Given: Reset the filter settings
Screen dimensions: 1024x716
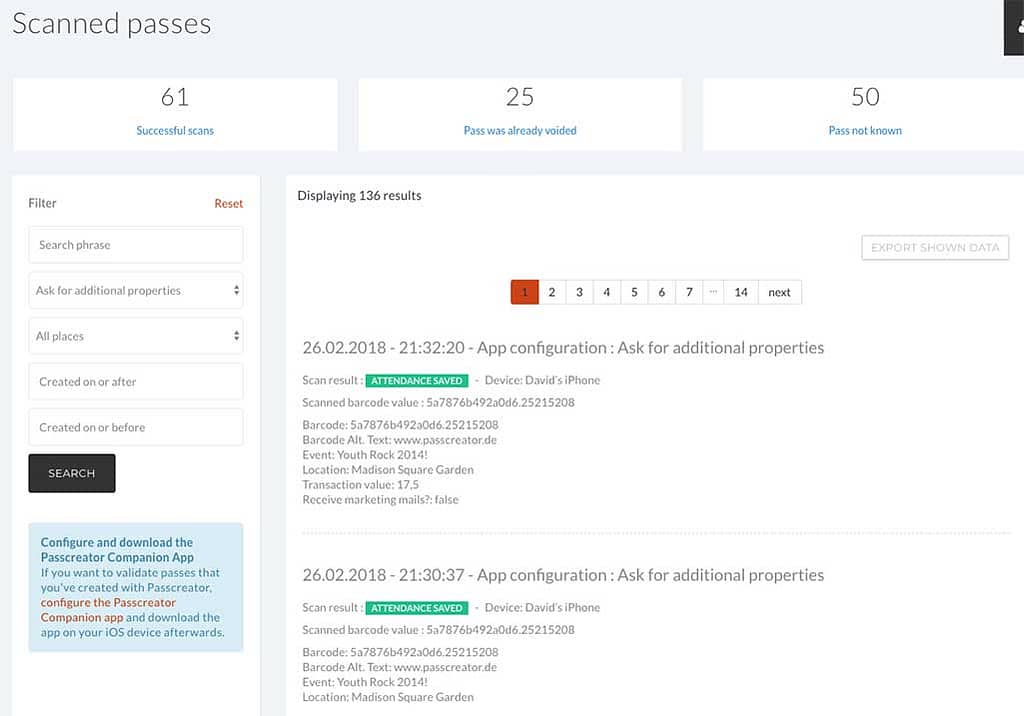Looking at the screenshot, I should (x=229, y=204).
